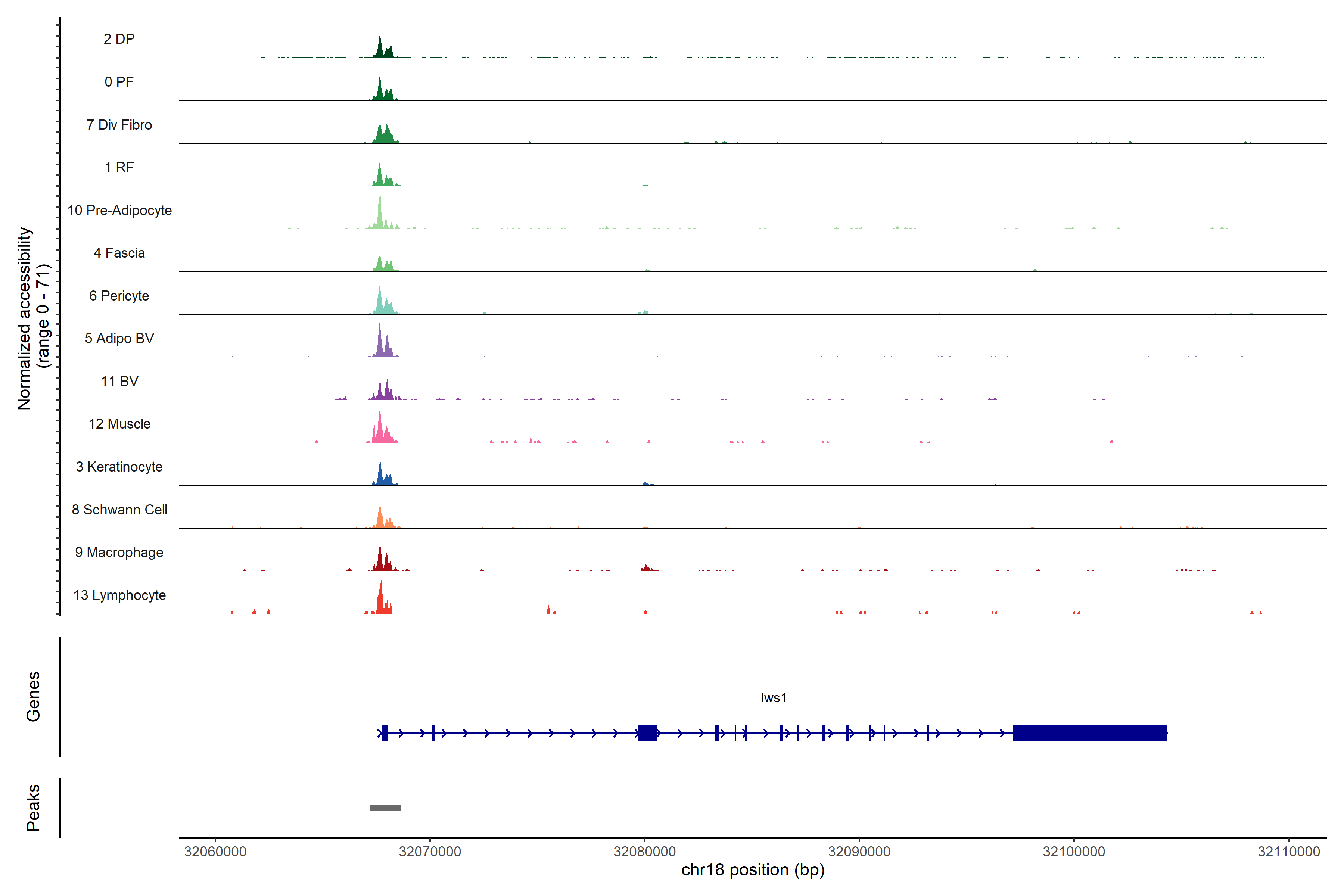Click the Peaks panel label

pyautogui.click(x=33, y=808)
